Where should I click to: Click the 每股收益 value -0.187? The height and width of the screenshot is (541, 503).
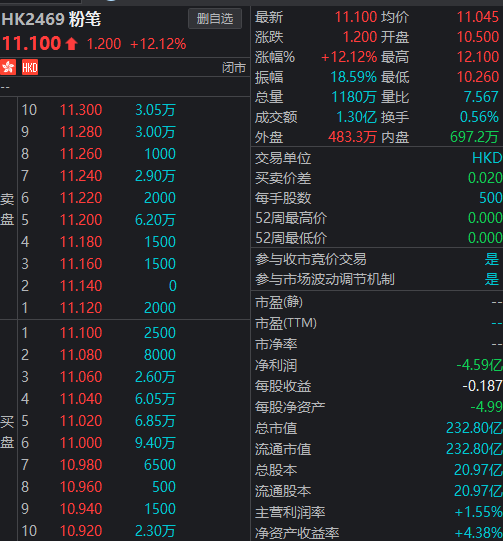(x=482, y=386)
